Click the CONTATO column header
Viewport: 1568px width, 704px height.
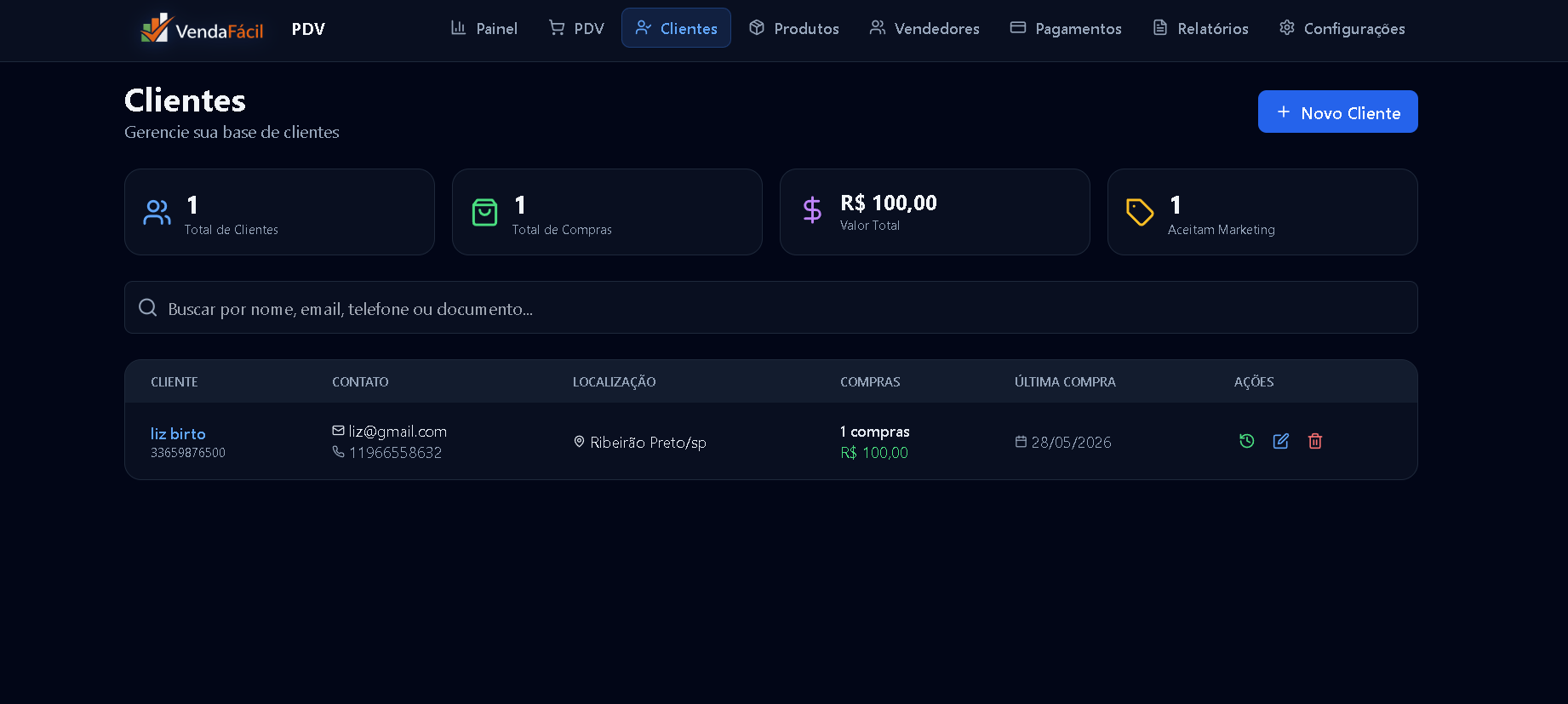tap(360, 381)
